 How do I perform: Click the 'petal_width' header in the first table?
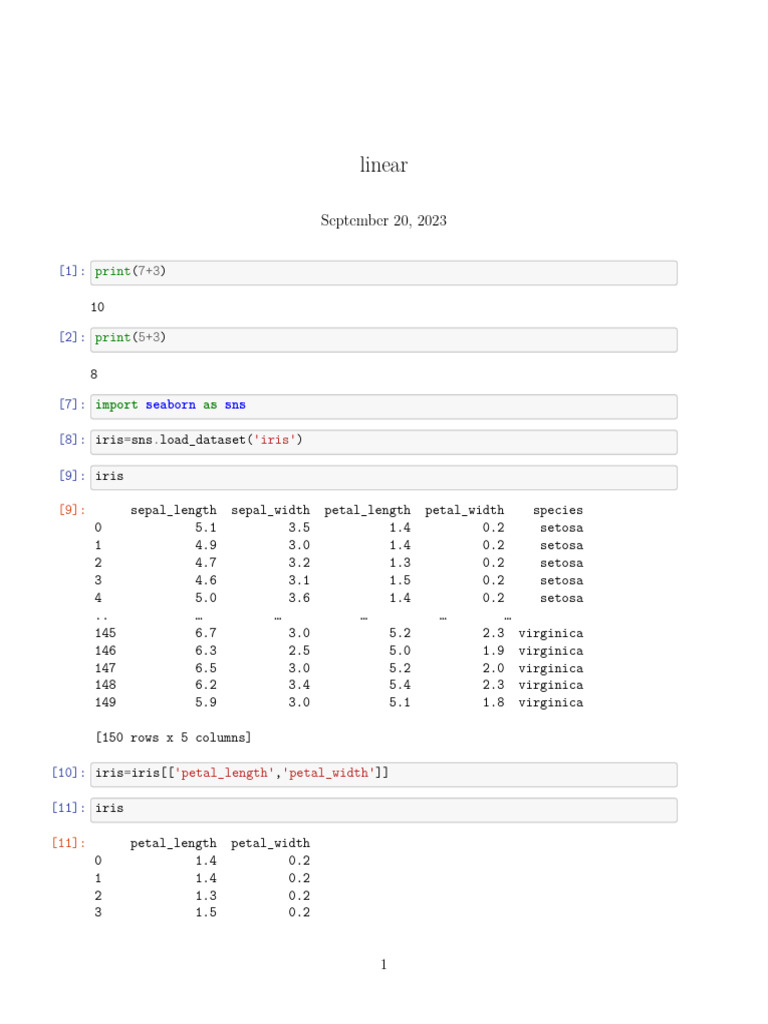tap(464, 511)
